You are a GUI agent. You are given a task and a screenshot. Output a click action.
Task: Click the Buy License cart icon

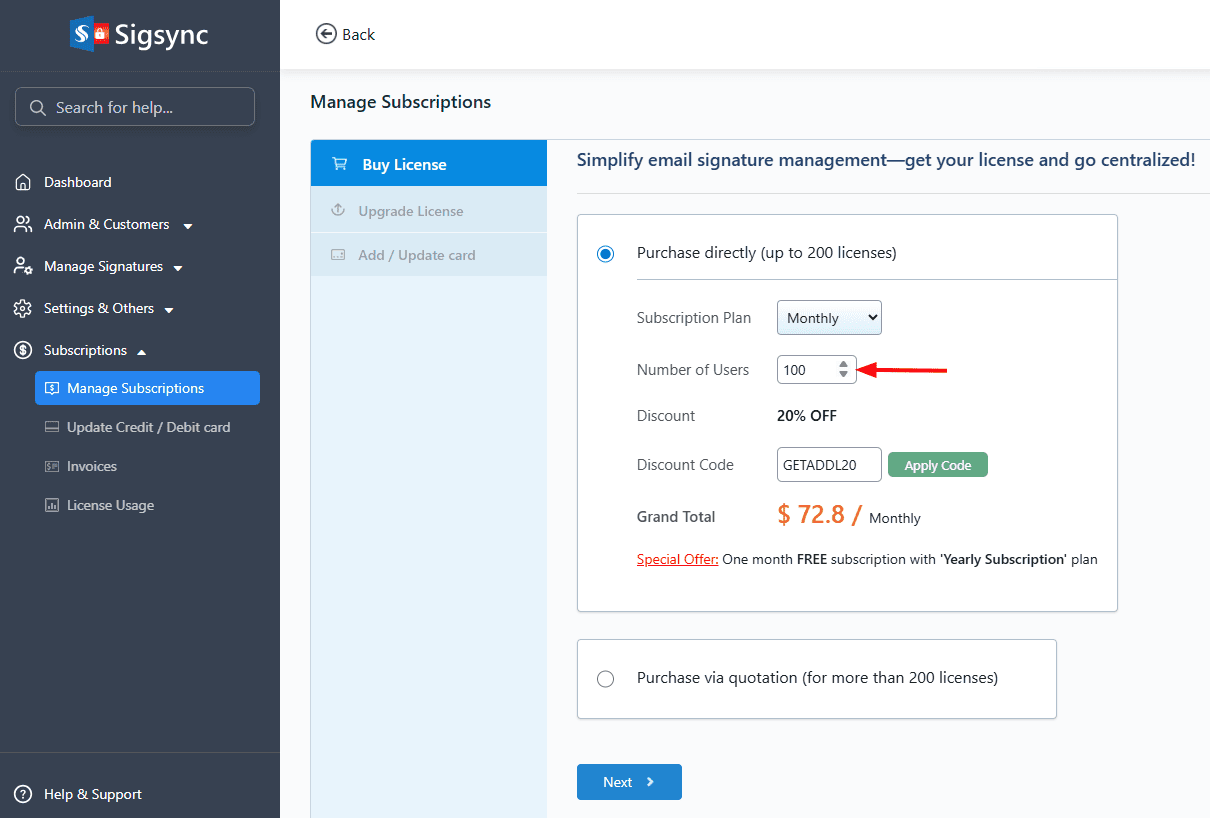click(340, 164)
